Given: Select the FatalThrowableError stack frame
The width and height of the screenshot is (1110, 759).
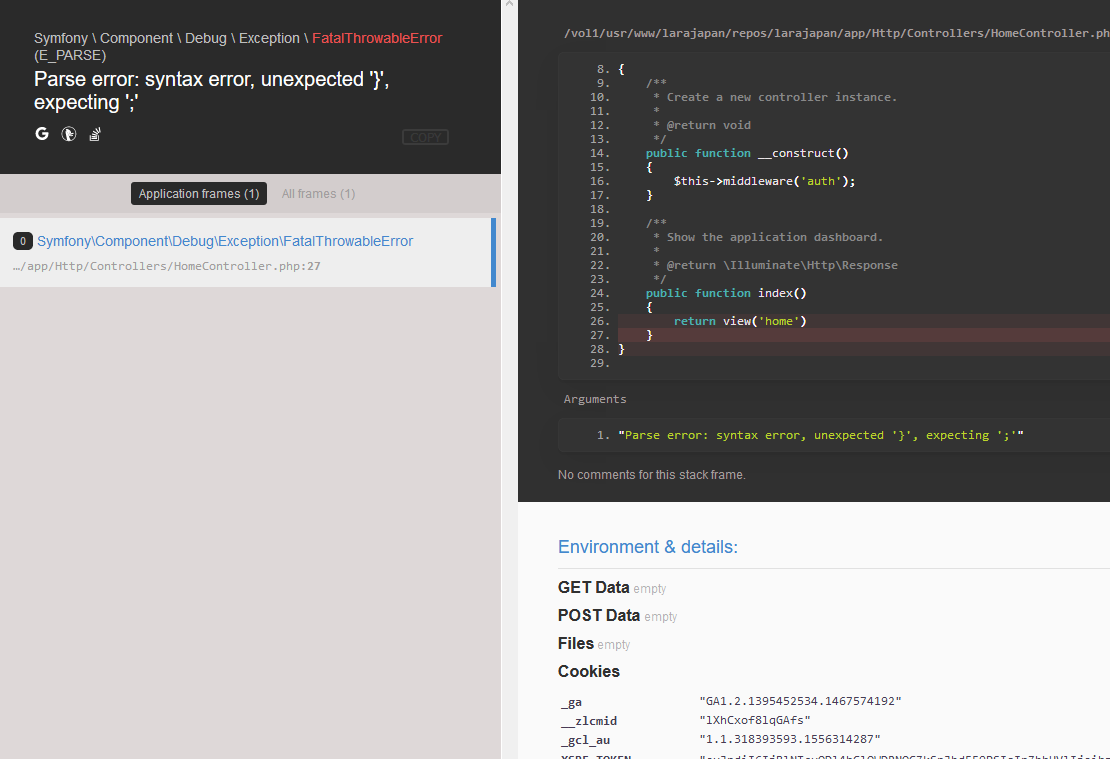Looking at the screenshot, I should (225, 241).
